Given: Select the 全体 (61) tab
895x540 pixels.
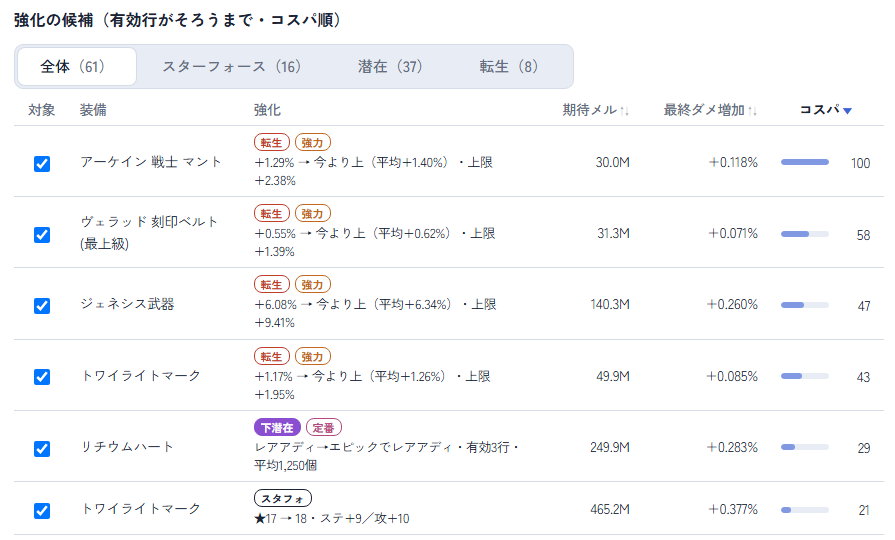Looking at the screenshot, I should tap(77, 67).
